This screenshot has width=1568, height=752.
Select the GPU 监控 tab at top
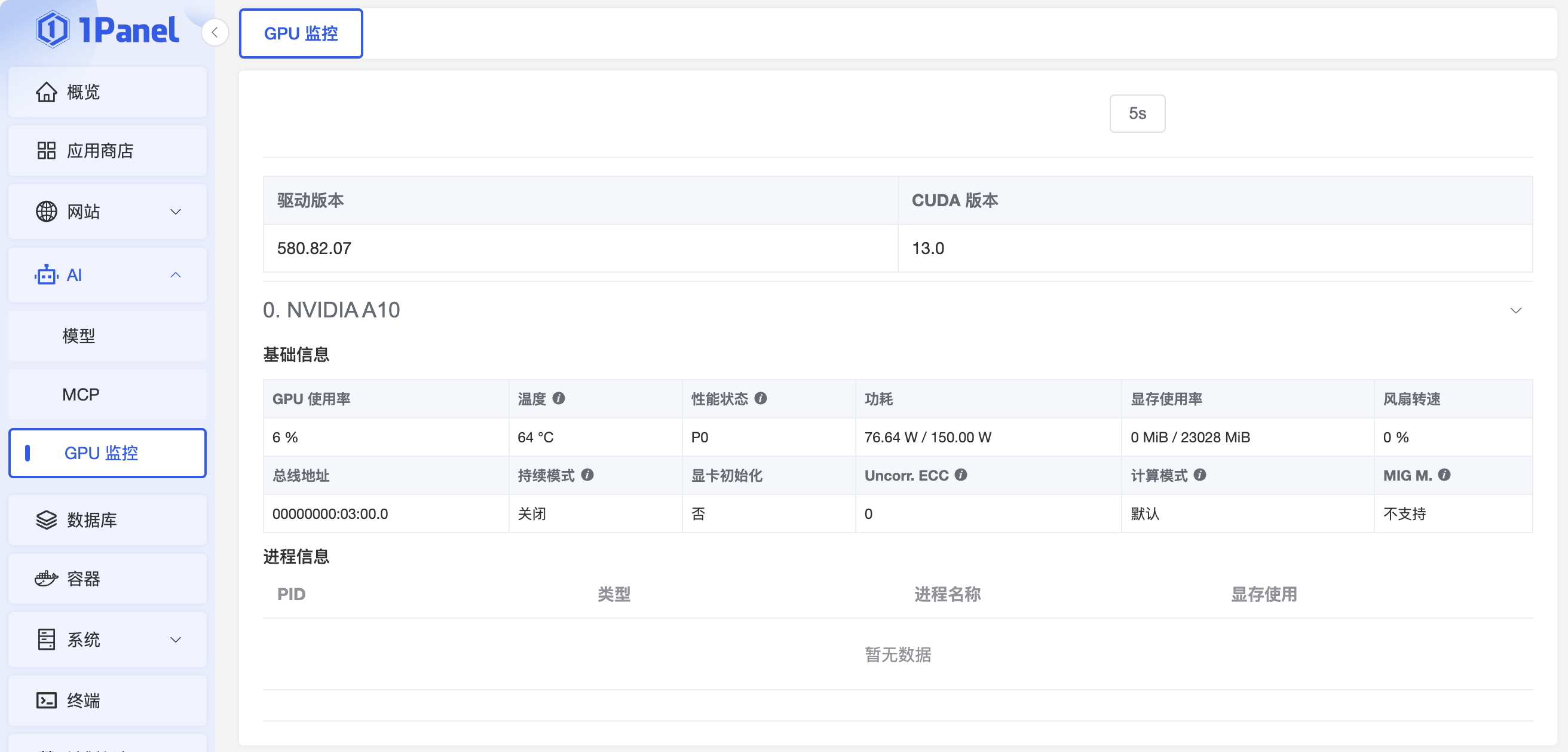(x=301, y=33)
